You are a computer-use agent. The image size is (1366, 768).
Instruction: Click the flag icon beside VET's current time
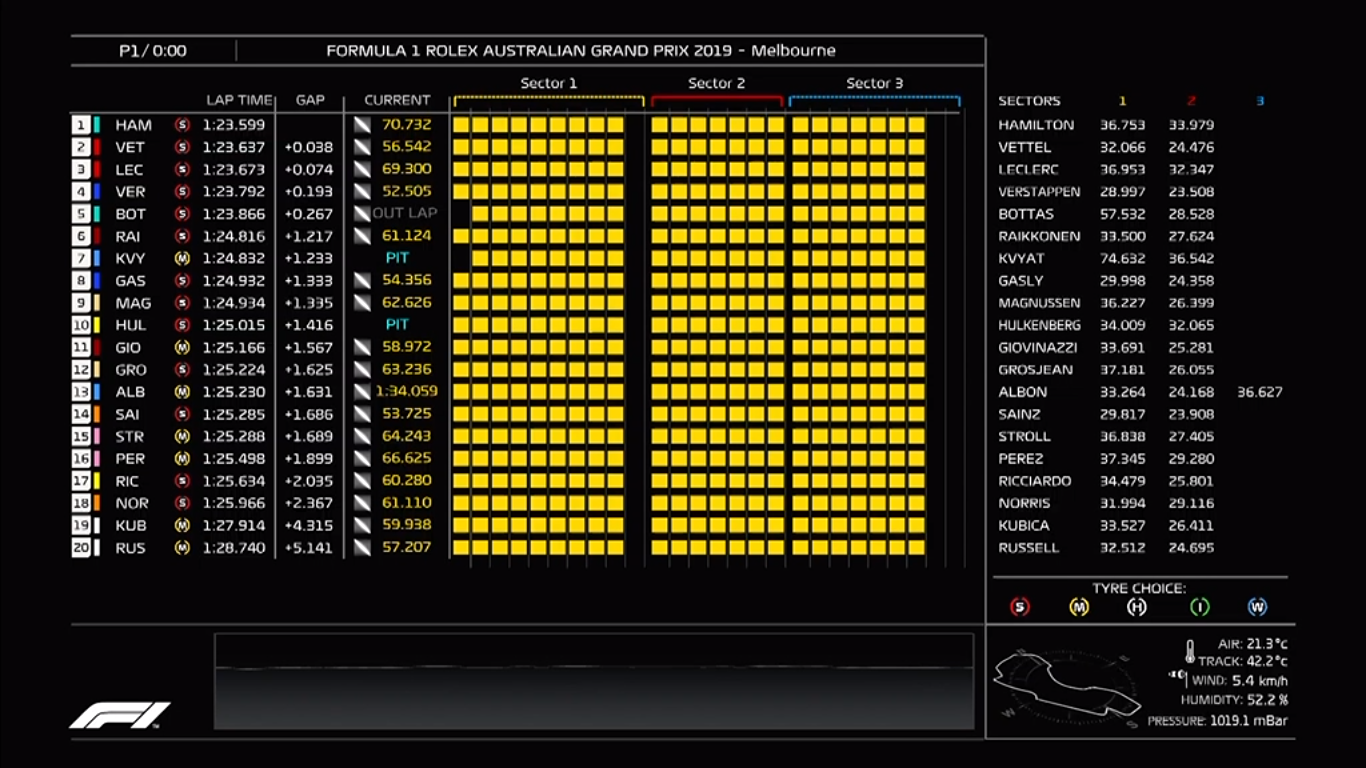[x=362, y=147]
